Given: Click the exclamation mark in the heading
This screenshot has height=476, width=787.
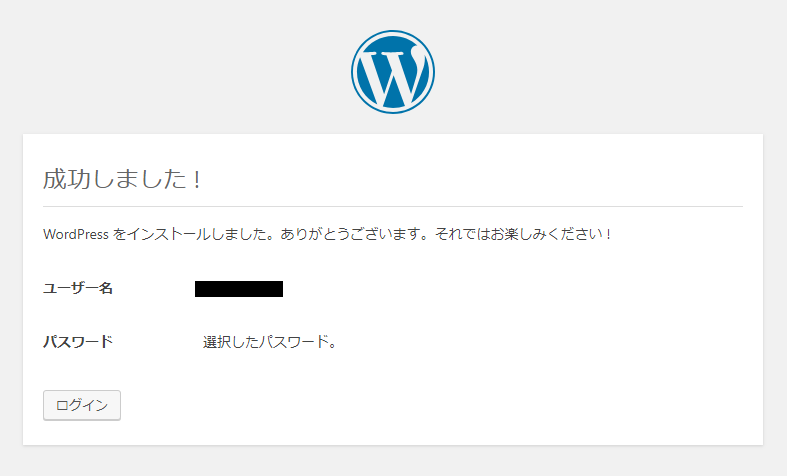Looking at the screenshot, I should (x=197, y=180).
